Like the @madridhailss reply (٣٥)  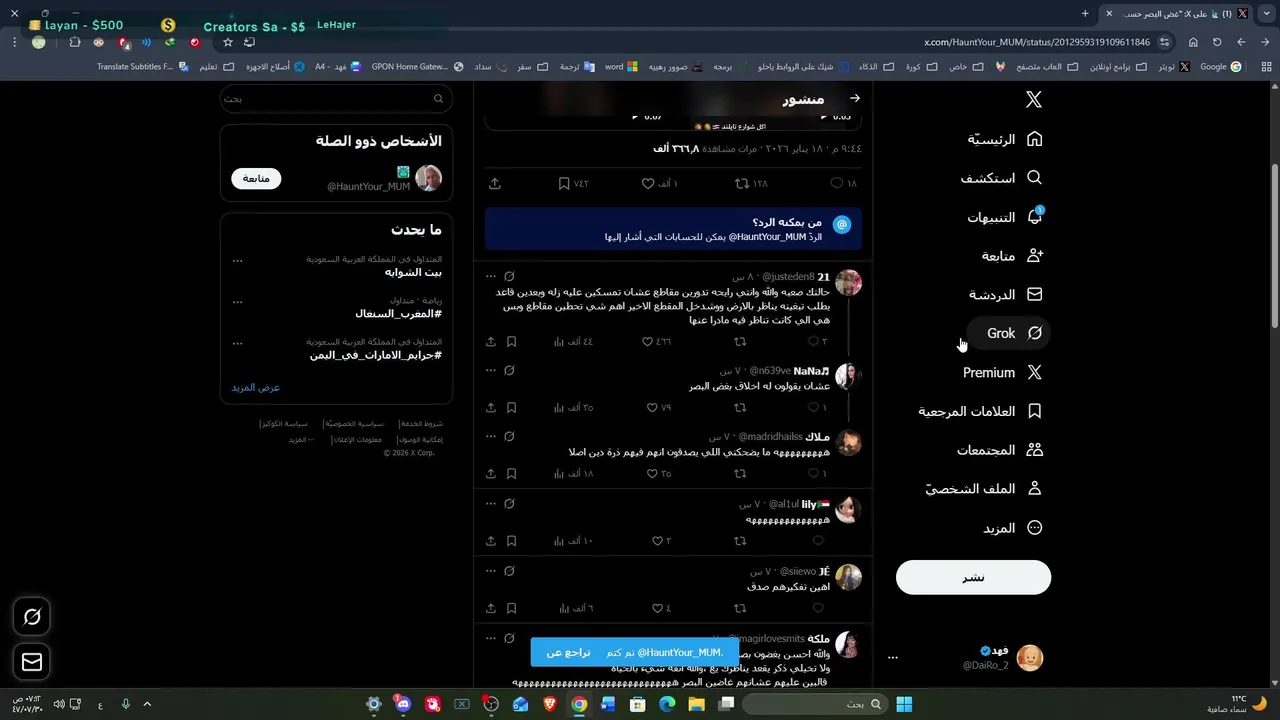[652, 474]
